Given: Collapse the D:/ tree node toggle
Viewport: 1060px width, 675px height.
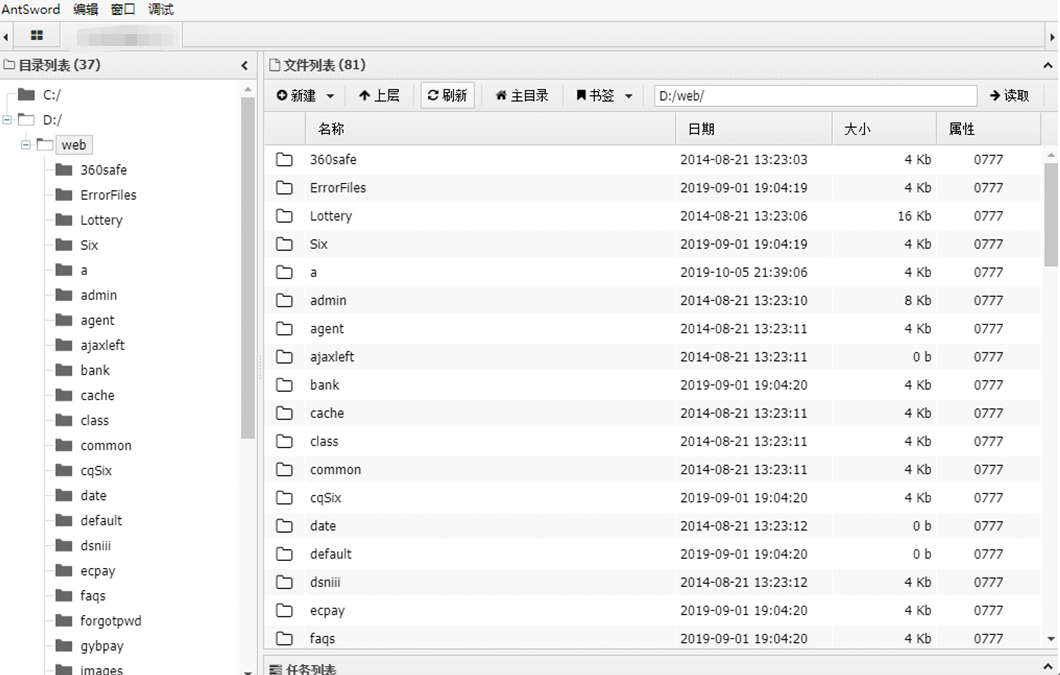Looking at the screenshot, I should [7, 120].
